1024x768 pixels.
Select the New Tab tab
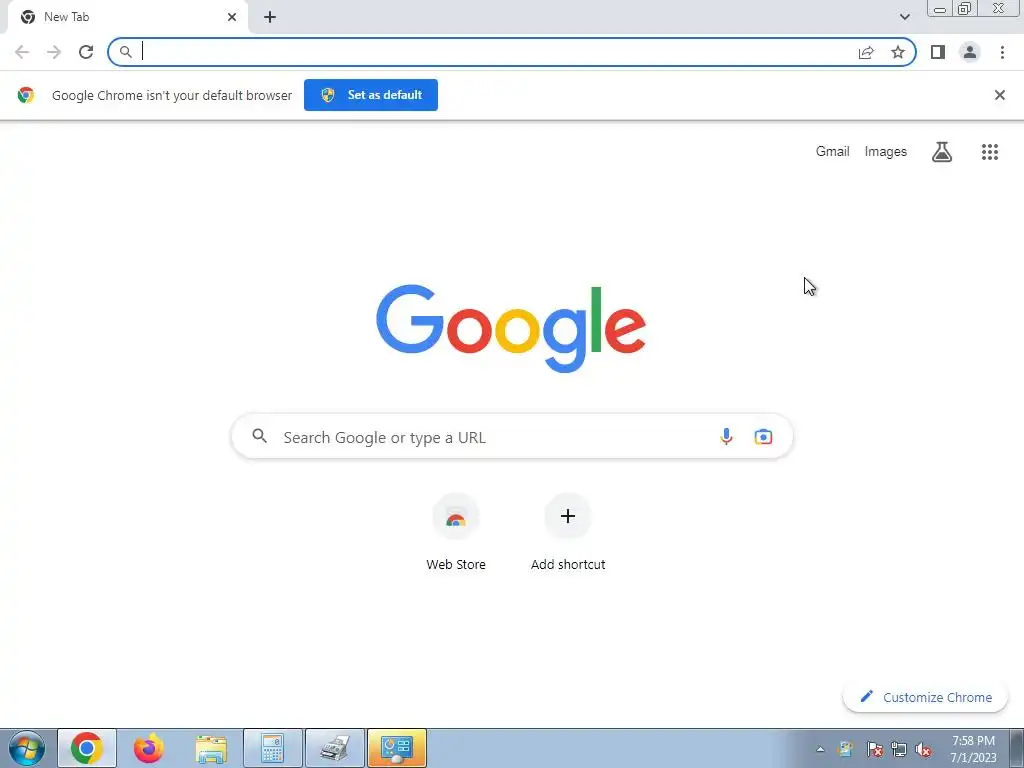(x=128, y=17)
